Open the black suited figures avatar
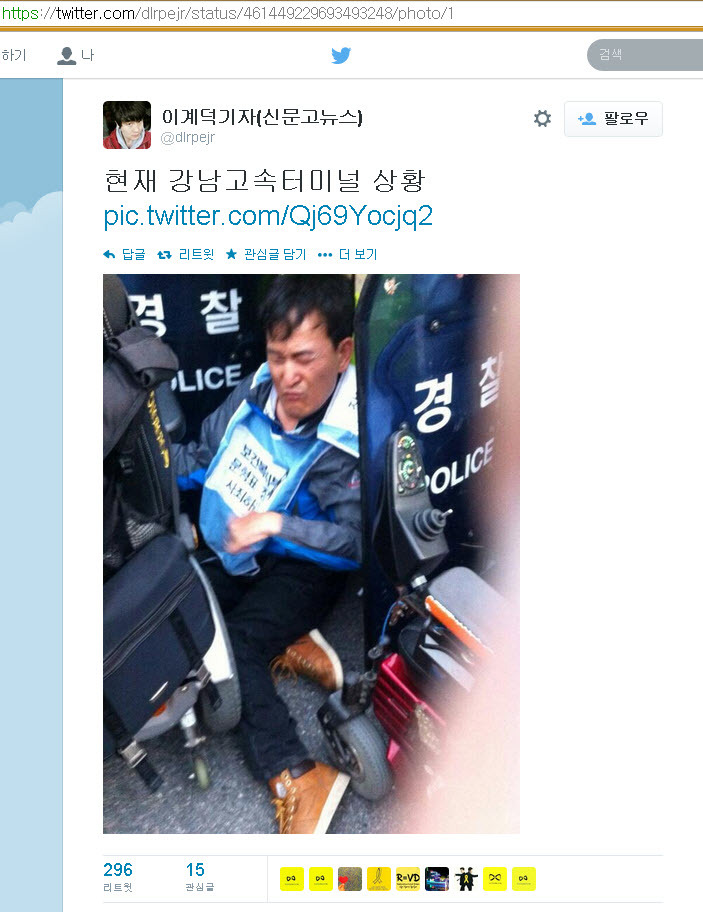This screenshot has height=912, width=703. click(466, 879)
